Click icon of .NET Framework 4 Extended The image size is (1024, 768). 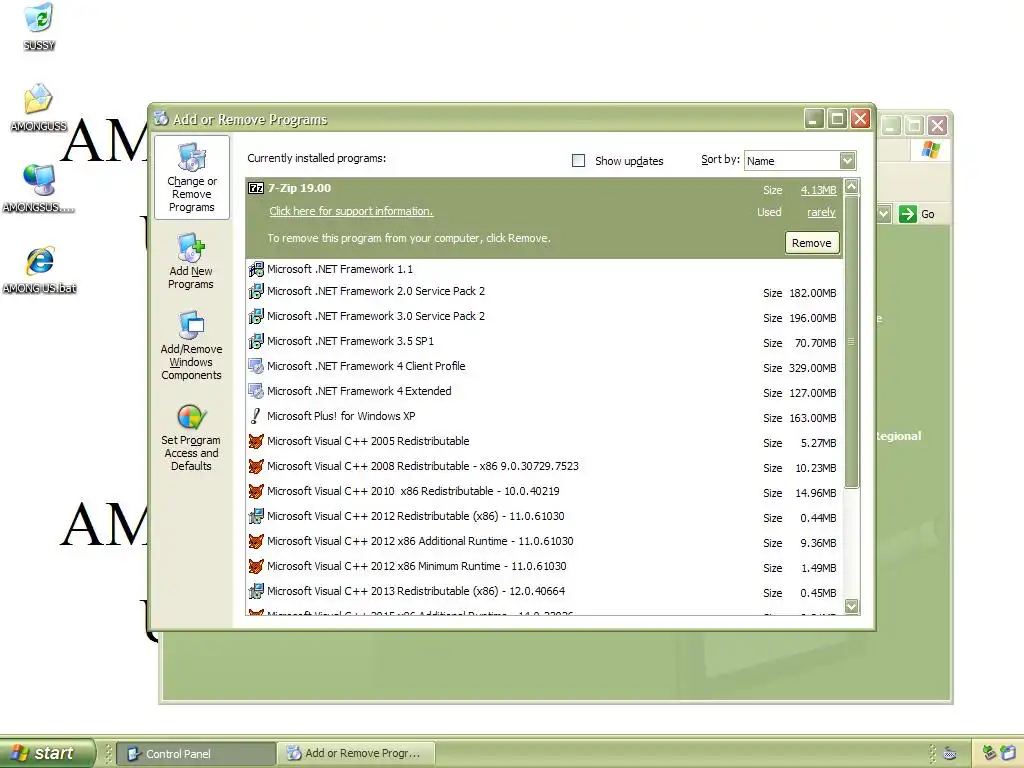[x=256, y=391]
